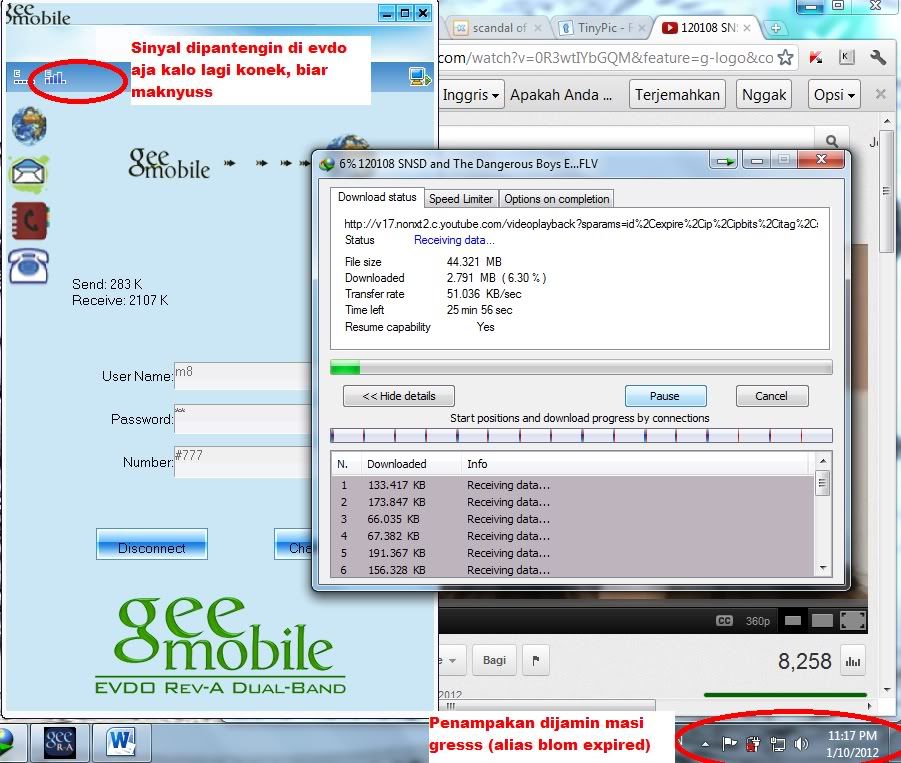Screen dimensions: 901x763
Task: Switch to the large player size
Action: click(x=822, y=621)
